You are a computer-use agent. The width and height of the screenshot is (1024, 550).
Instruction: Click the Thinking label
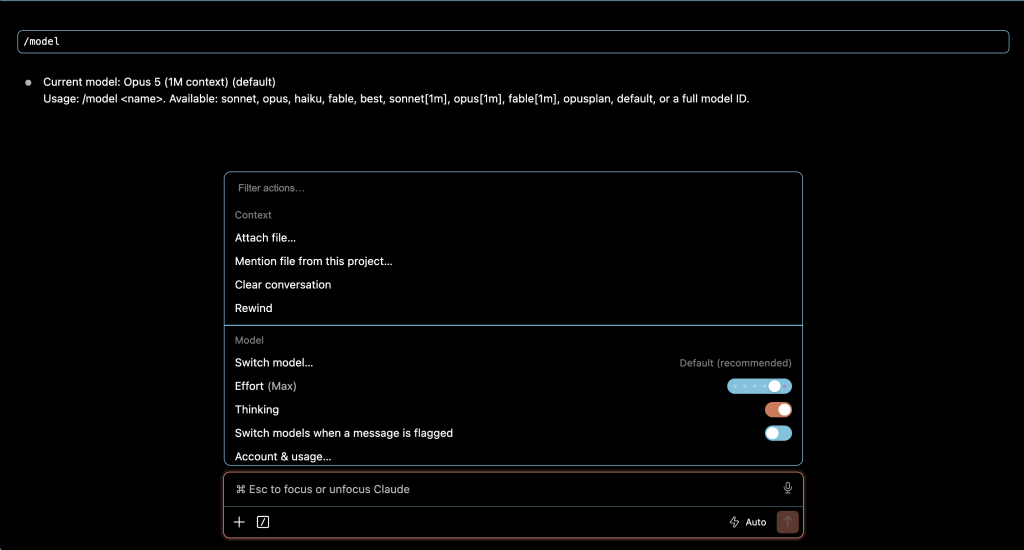pyautogui.click(x=257, y=410)
